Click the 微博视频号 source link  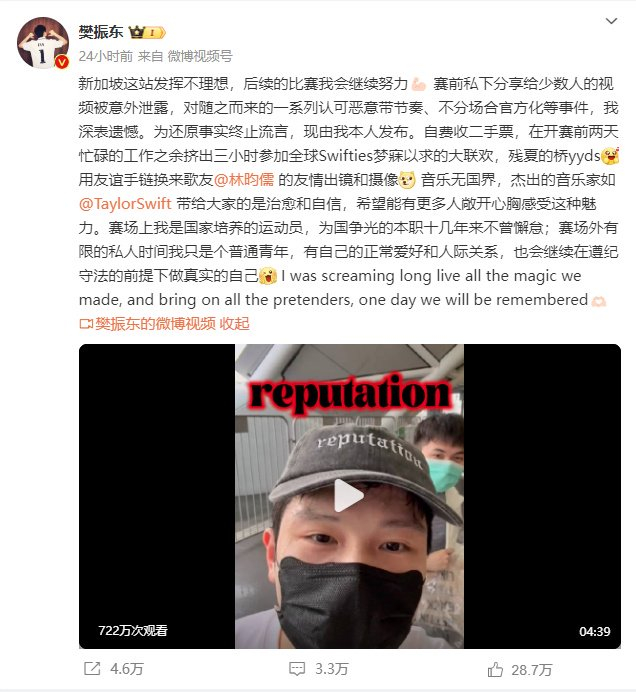point(200,56)
